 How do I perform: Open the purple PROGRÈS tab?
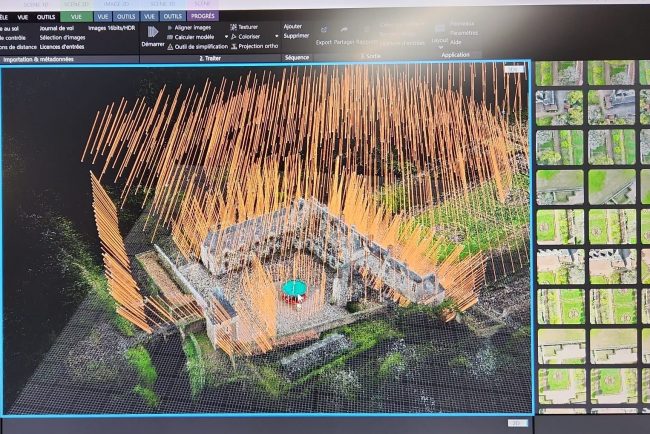(203, 16)
